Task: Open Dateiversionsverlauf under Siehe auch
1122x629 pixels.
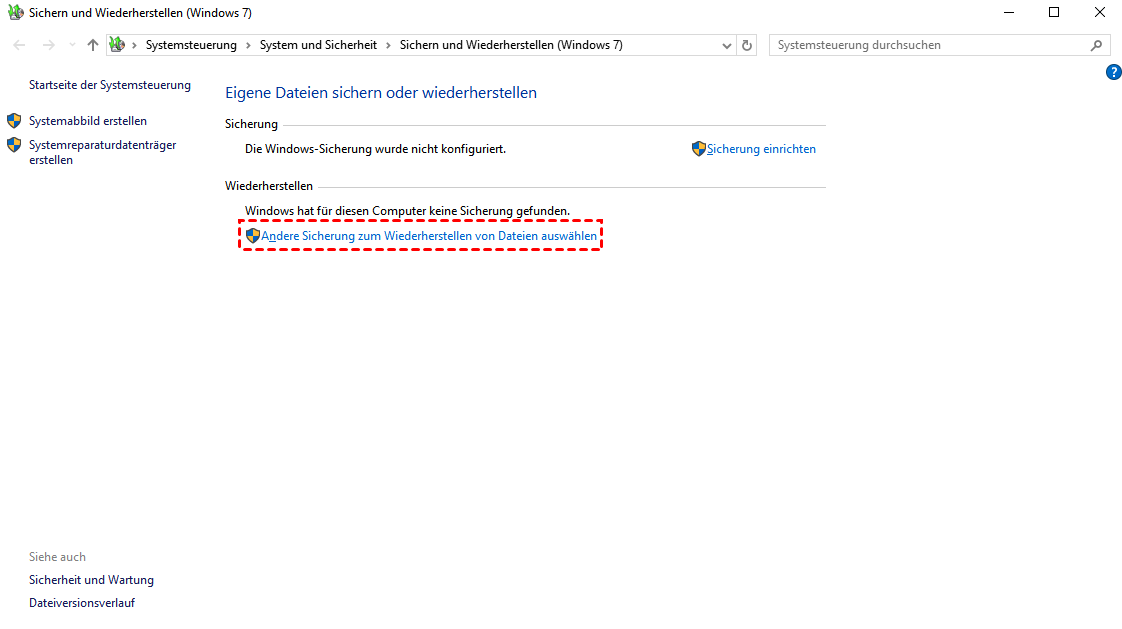Action: [x=82, y=603]
